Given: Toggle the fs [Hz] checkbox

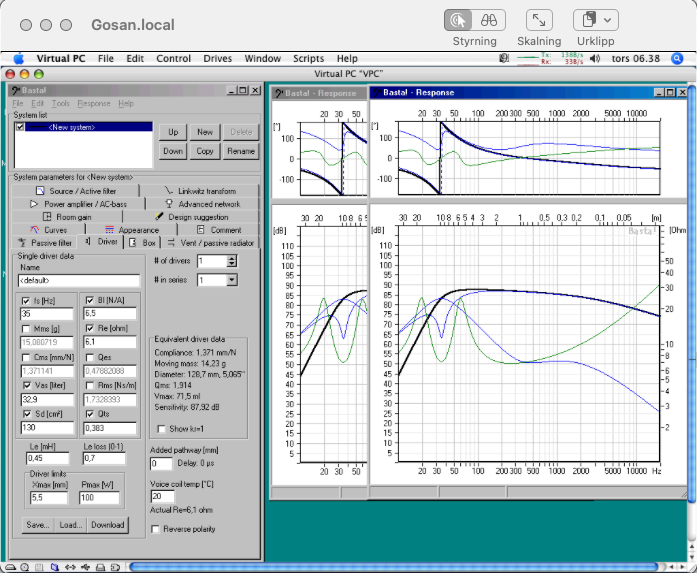Looking at the screenshot, I should point(26,301).
